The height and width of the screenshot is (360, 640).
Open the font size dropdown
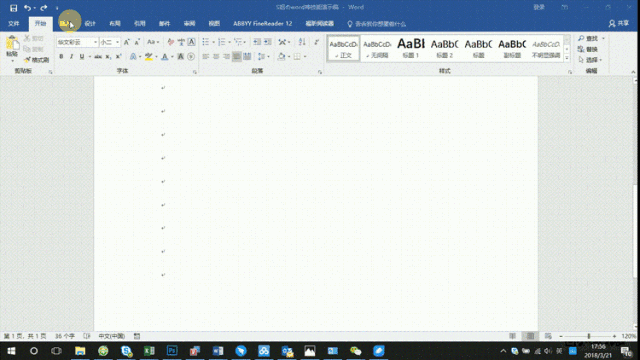tap(117, 42)
